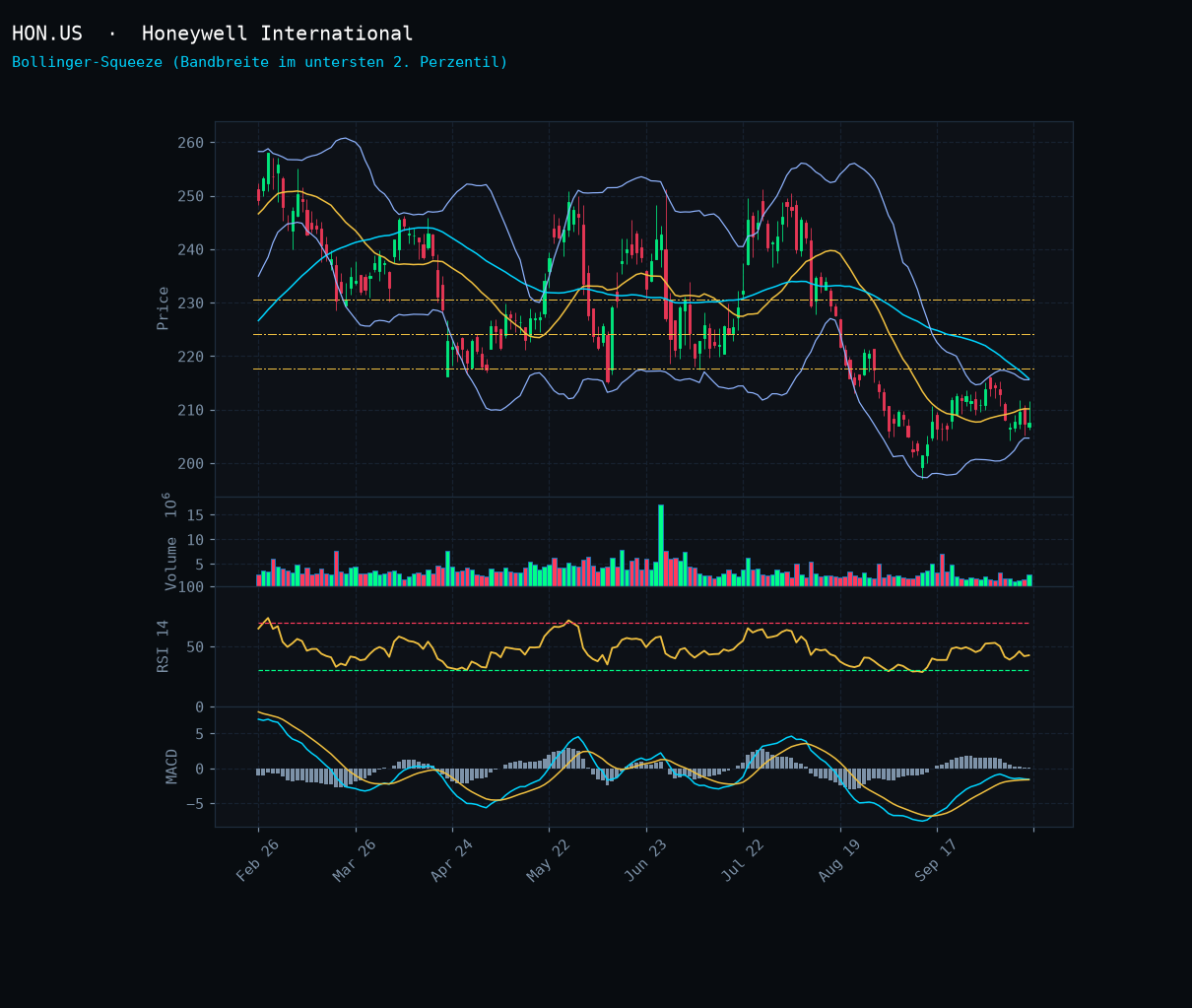Click the 0 tick on the RSI axis
Viewport: 1192px width, 1008px height.
pyautogui.click(x=200, y=706)
